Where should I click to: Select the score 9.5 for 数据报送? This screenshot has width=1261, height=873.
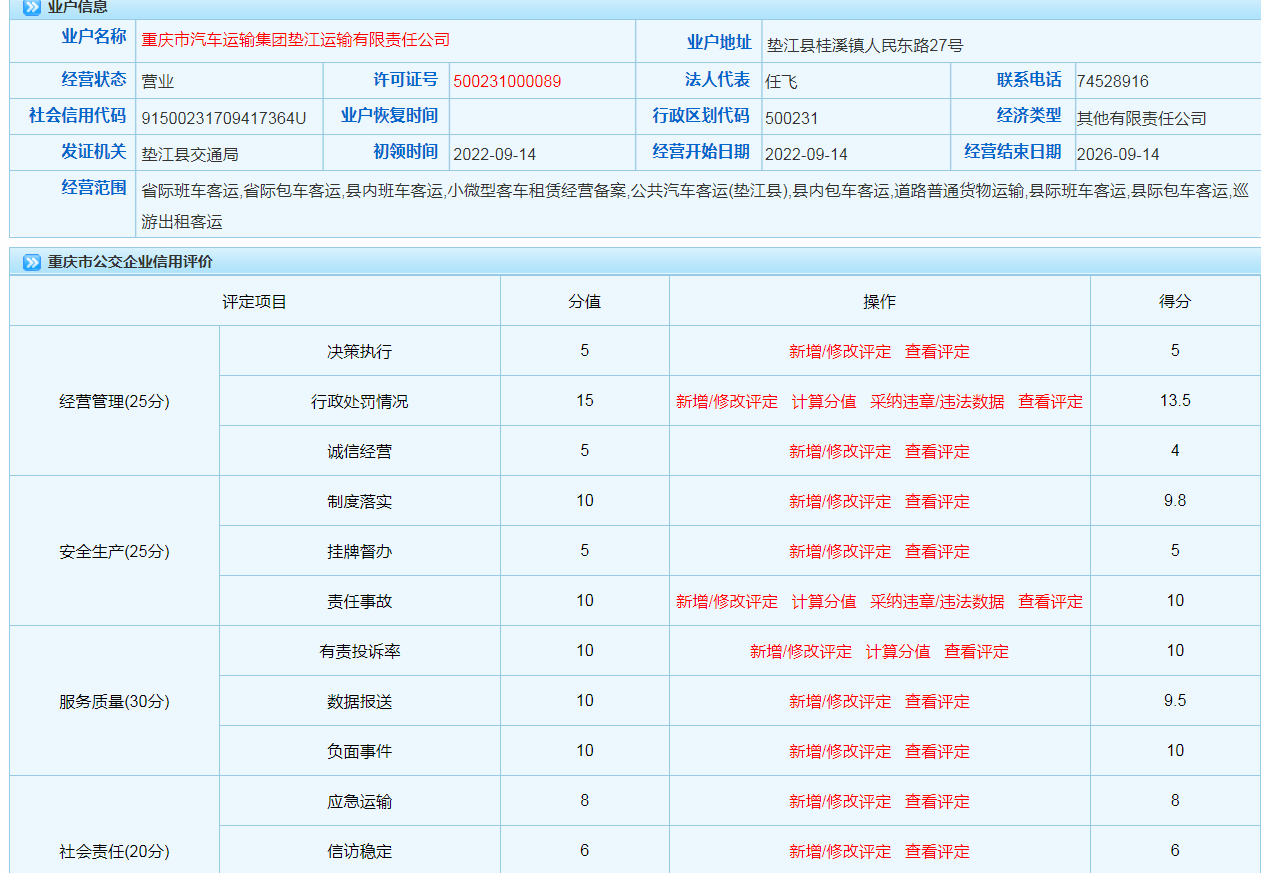point(1175,700)
